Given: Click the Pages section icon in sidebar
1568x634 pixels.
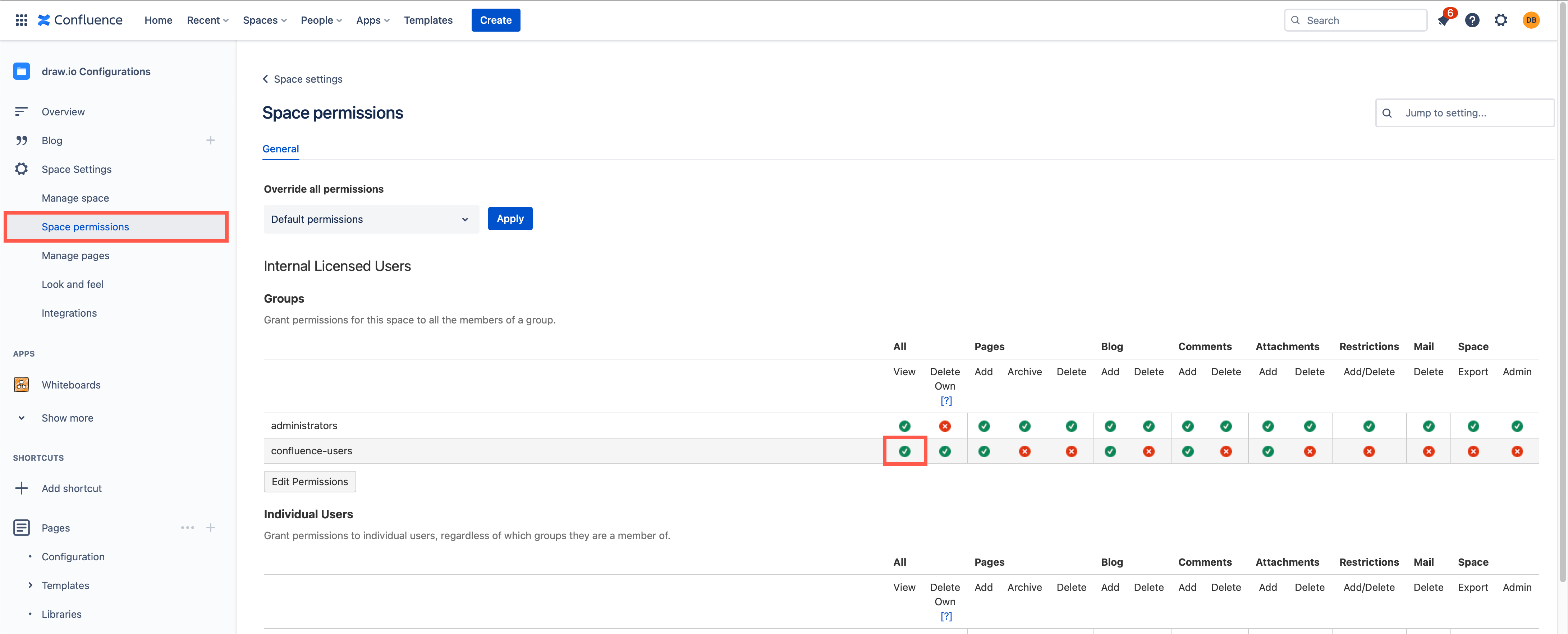Looking at the screenshot, I should pos(22,527).
